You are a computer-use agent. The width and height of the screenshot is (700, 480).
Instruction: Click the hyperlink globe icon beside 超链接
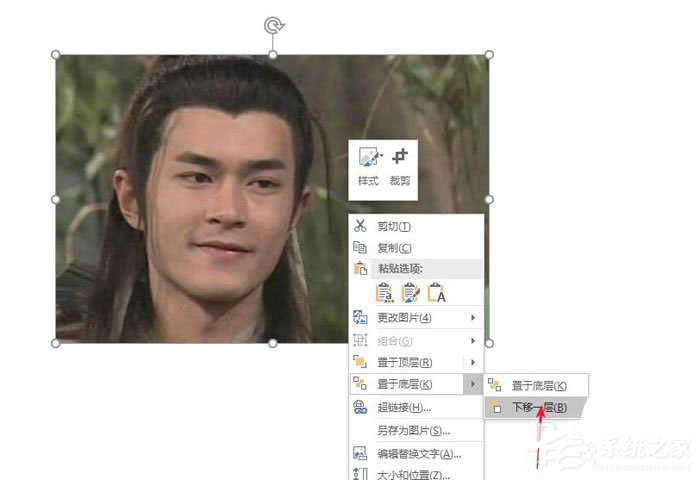[360, 407]
